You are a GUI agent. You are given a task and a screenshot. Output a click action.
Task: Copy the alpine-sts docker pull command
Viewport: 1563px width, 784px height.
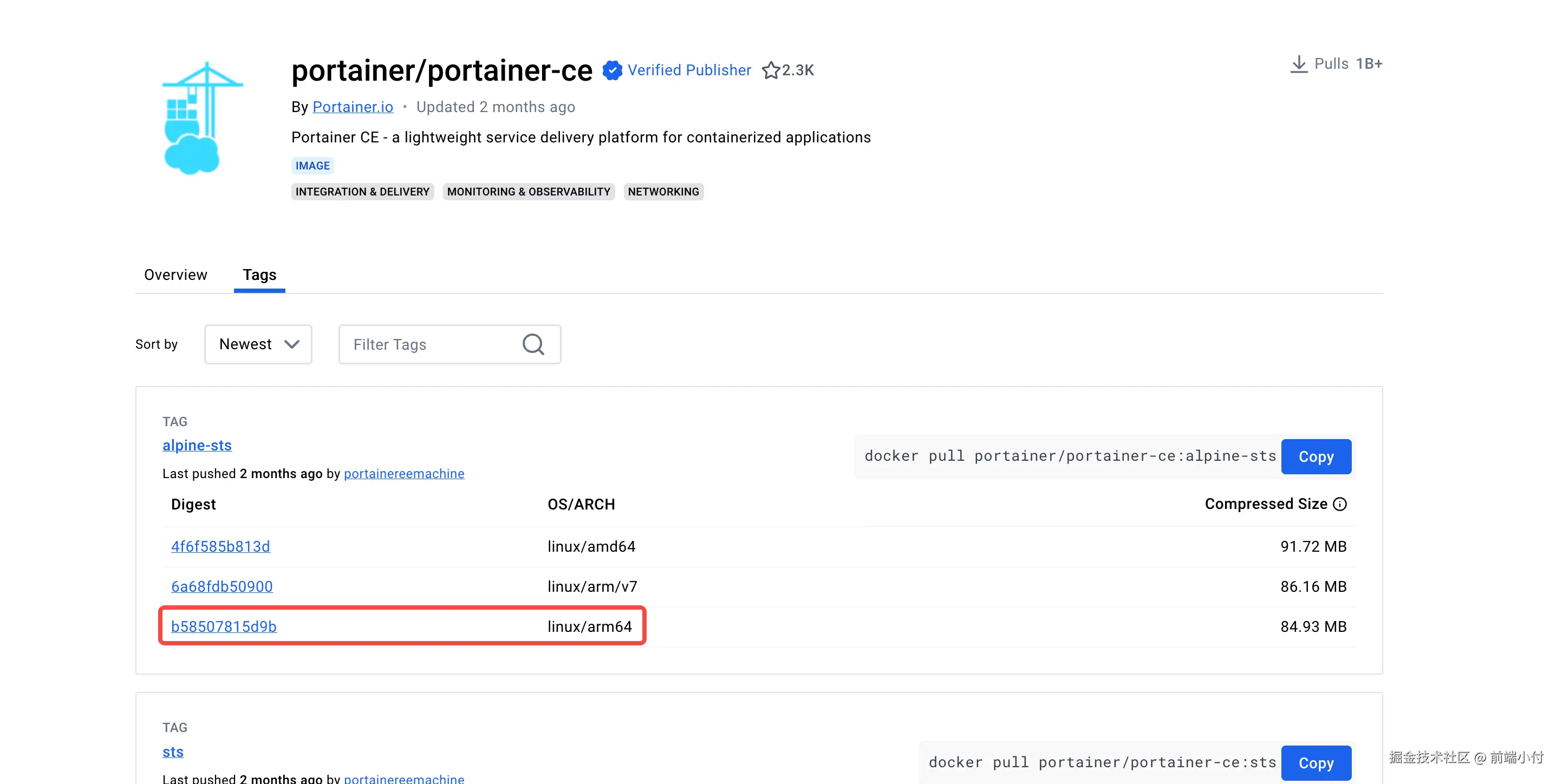1315,456
